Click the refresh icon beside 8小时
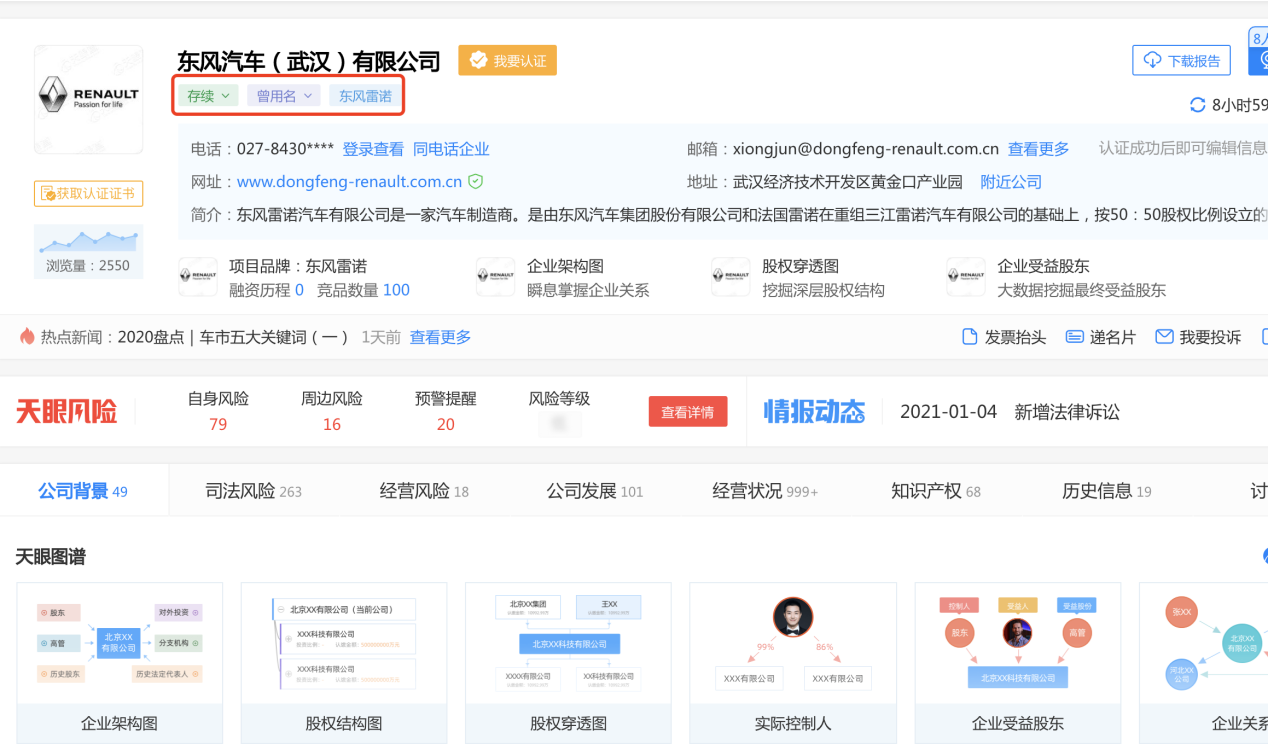The height and width of the screenshot is (744, 1268). point(1197,105)
